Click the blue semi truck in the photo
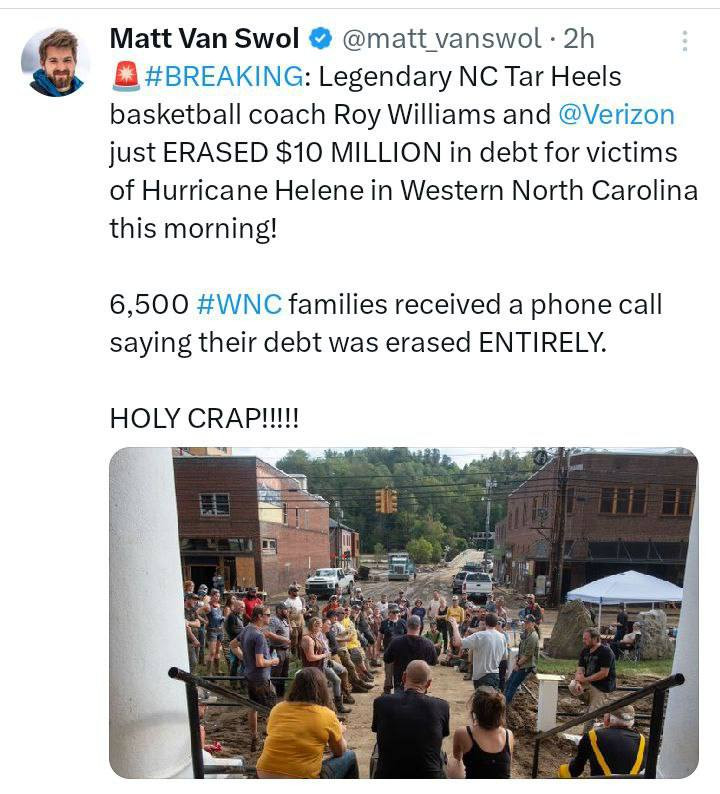Screen dimensions: 720x794 tap(401, 566)
